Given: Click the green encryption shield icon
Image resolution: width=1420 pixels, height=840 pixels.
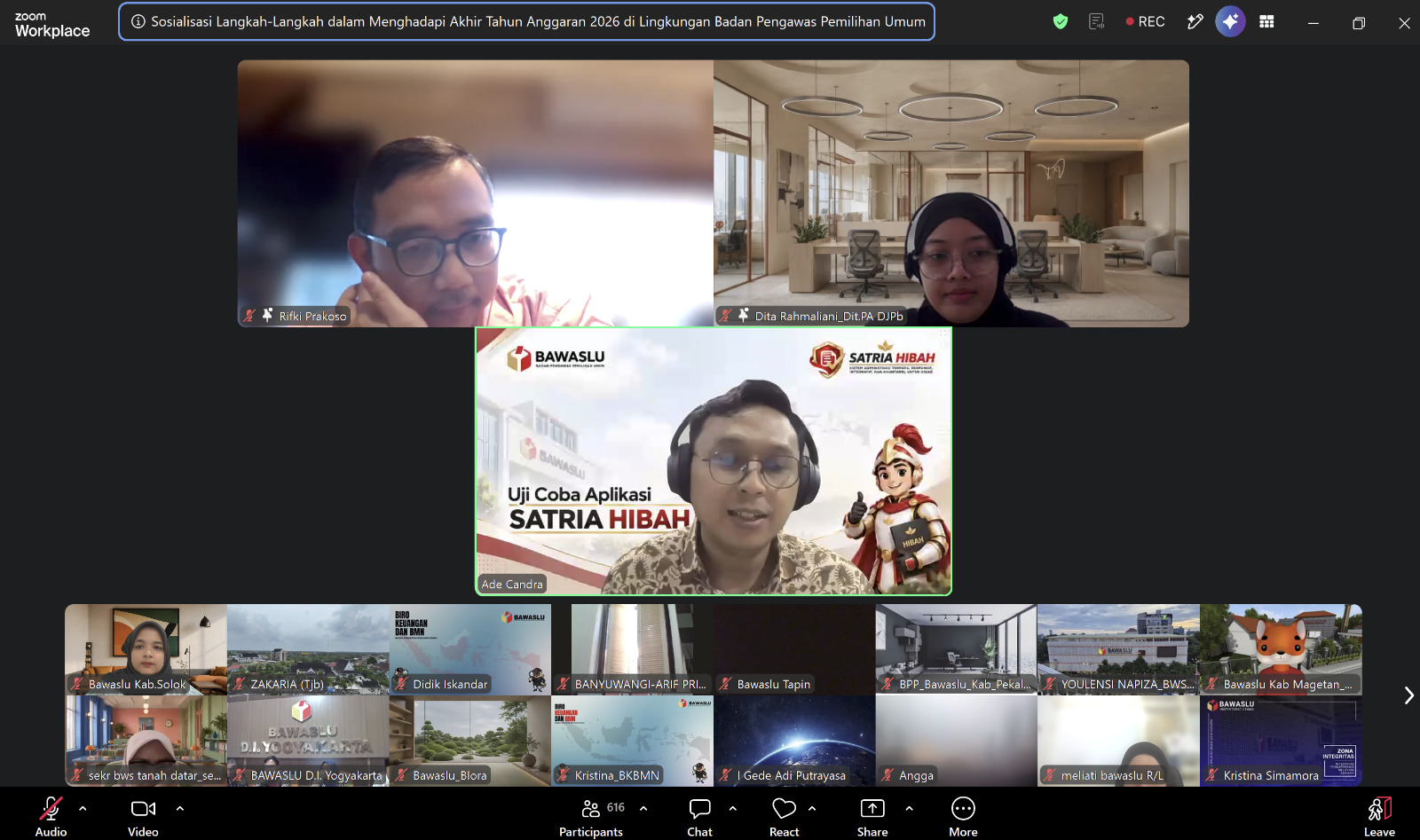Looking at the screenshot, I should coord(1061,21).
